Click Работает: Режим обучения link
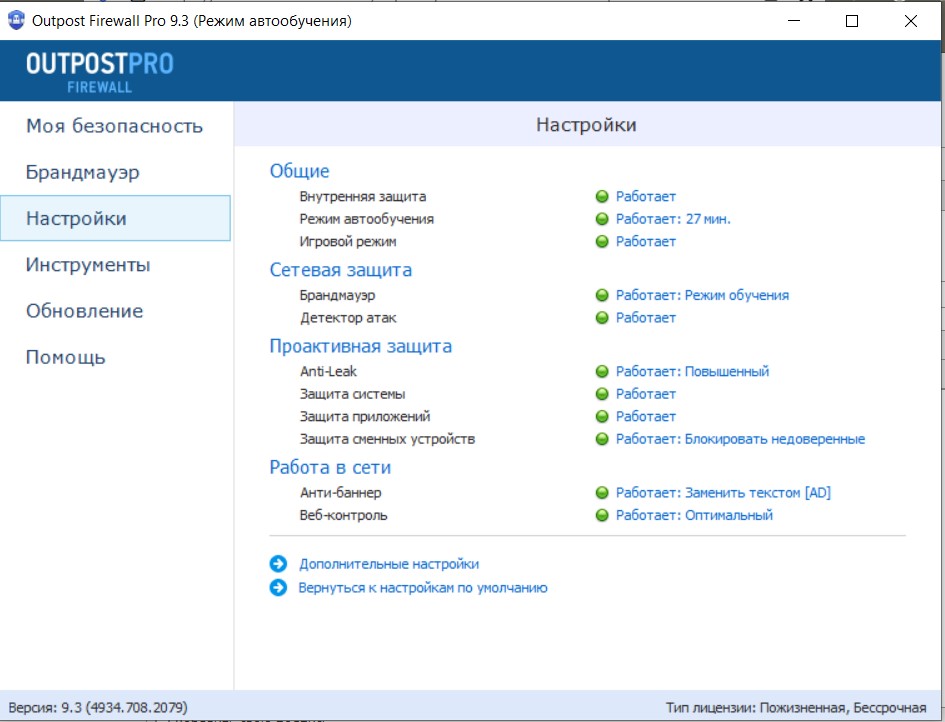 (702, 295)
